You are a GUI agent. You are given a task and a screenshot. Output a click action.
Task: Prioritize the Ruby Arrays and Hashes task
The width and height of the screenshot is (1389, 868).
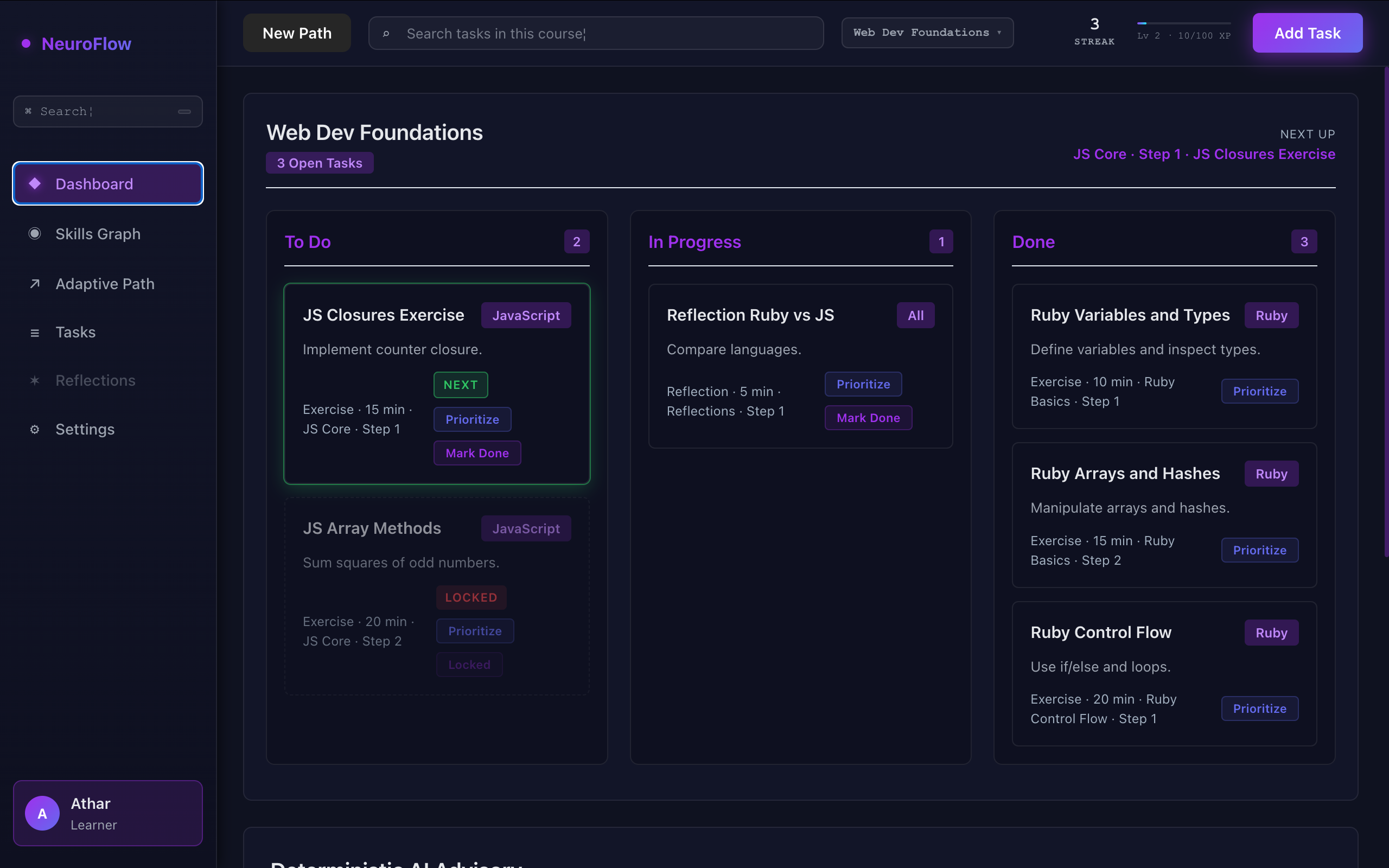coord(1259,550)
